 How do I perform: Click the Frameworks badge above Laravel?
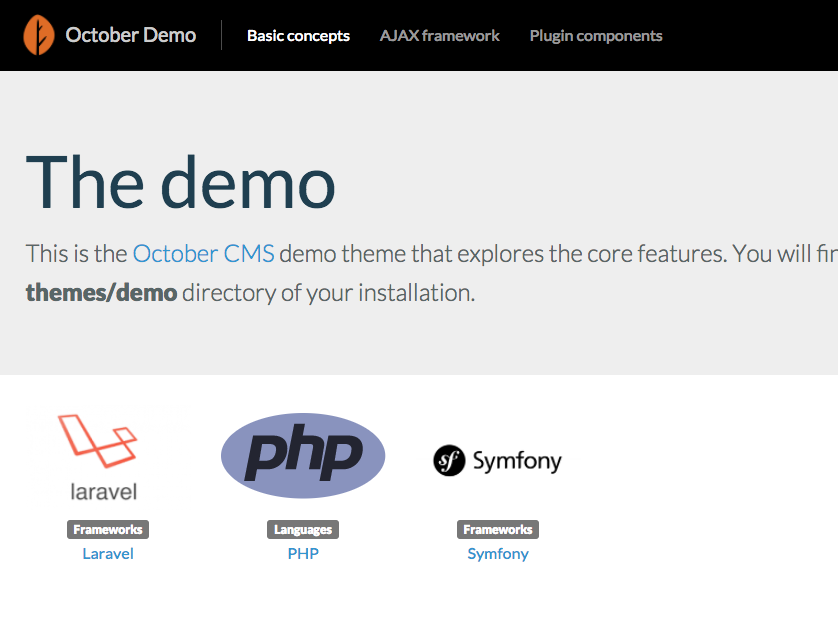(x=108, y=530)
